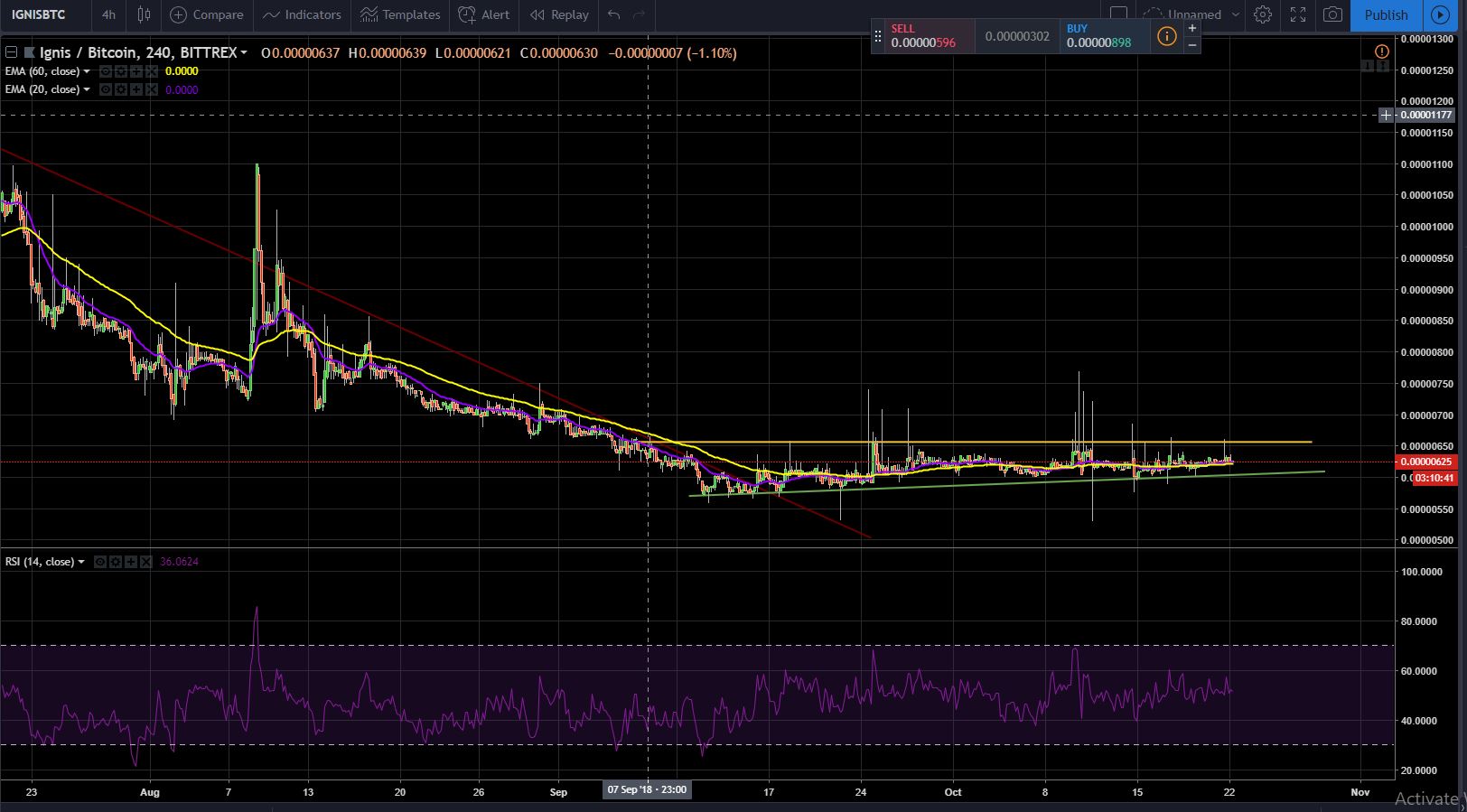Create an Alert
The image size is (1467, 812).
click(x=484, y=14)
